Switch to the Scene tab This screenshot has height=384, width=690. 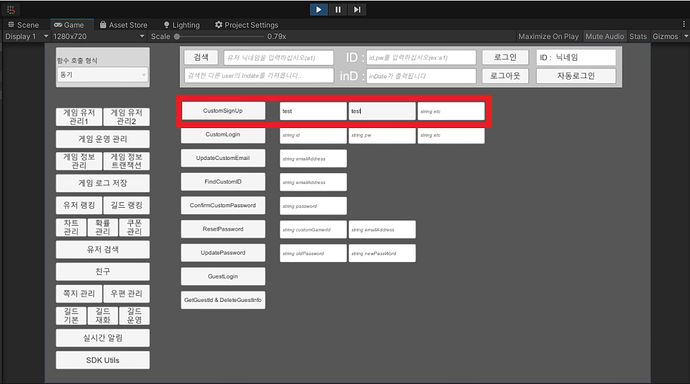[x=23, y=25]
